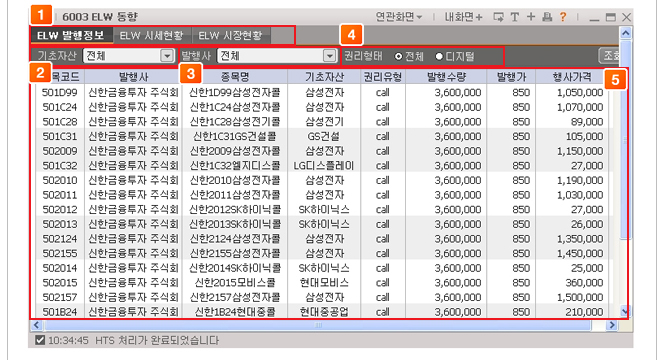Image resolution: width=667 pixels, height=360 pixels.
Task: Click the T font size icon
Action: [x=515, y=17]
